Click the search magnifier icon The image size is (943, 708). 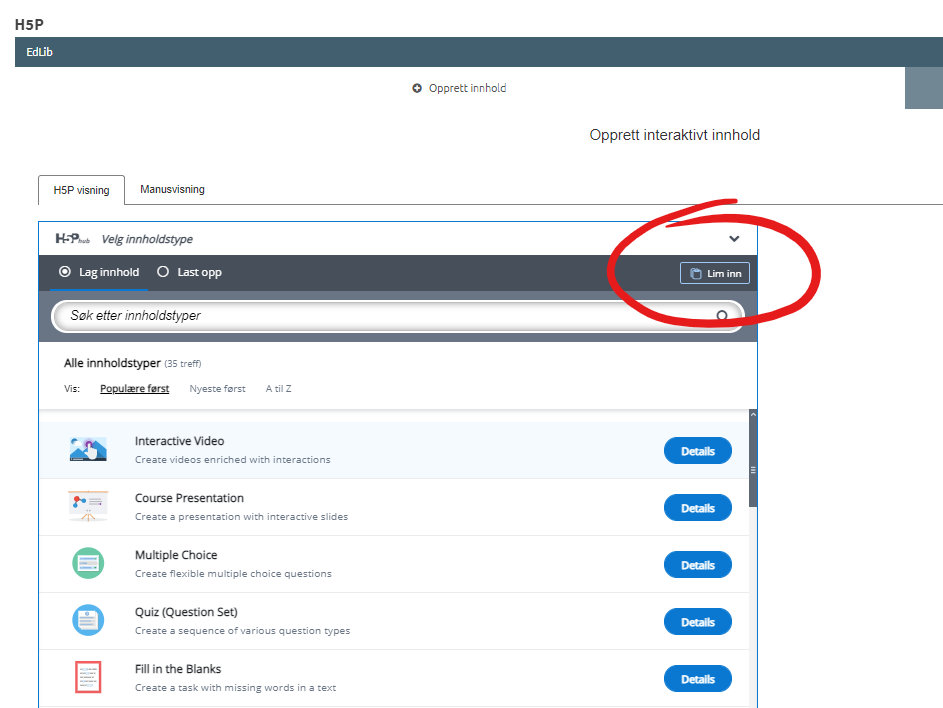click(x=722, y=315)
